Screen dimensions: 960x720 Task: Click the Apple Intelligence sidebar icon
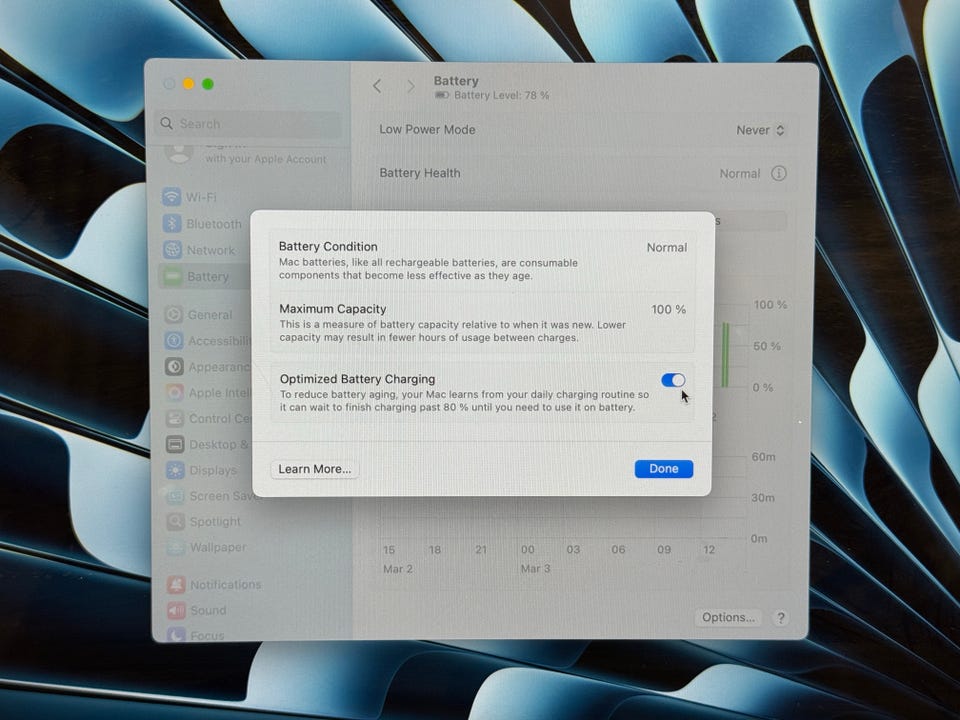coord(175,392)
